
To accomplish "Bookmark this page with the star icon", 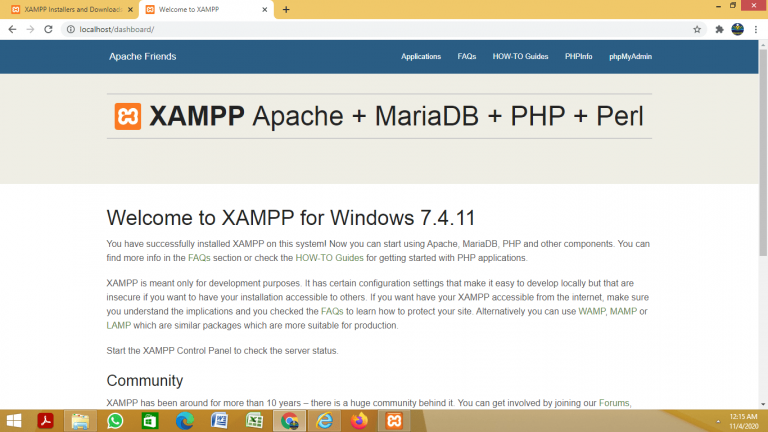I will 697,29.
